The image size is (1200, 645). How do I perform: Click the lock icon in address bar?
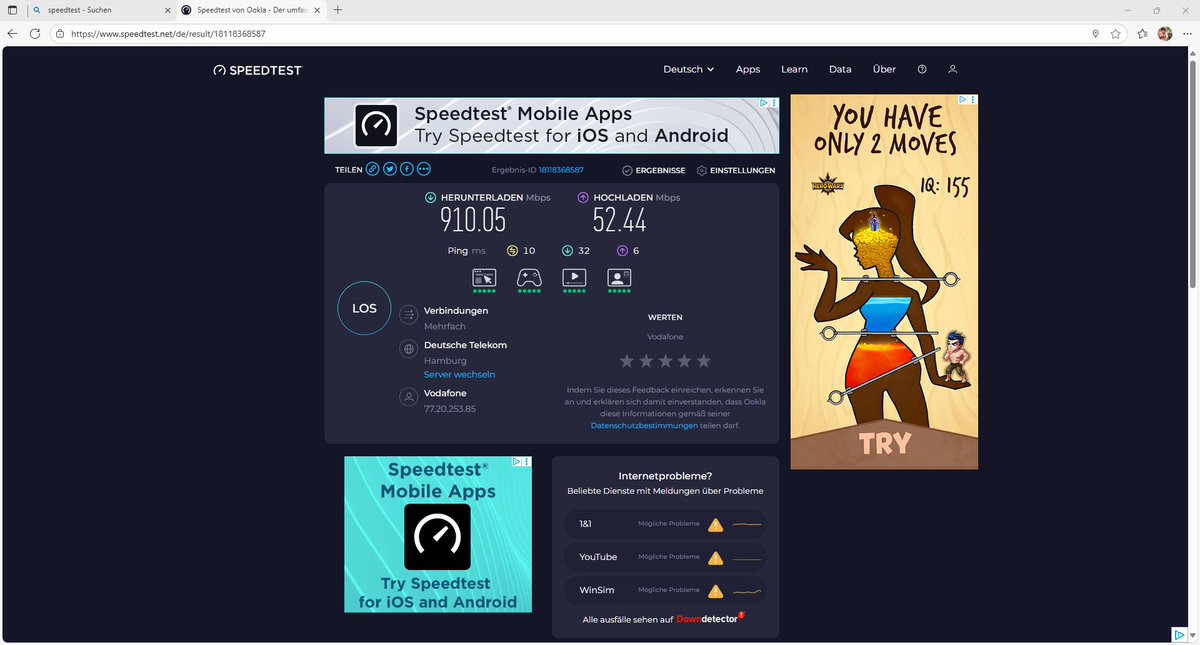(x=60, y=33)
